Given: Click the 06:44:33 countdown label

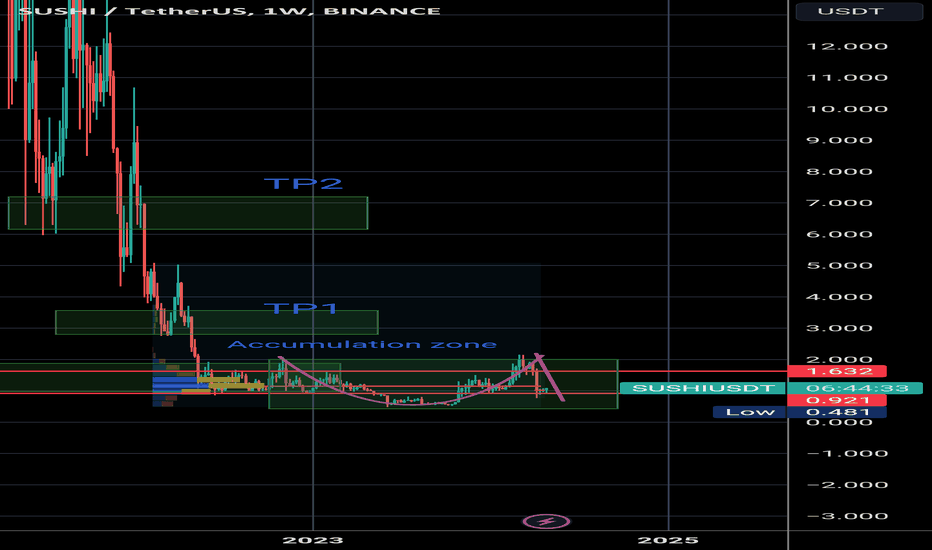Looking at the screenshot, I should (855, 388).
